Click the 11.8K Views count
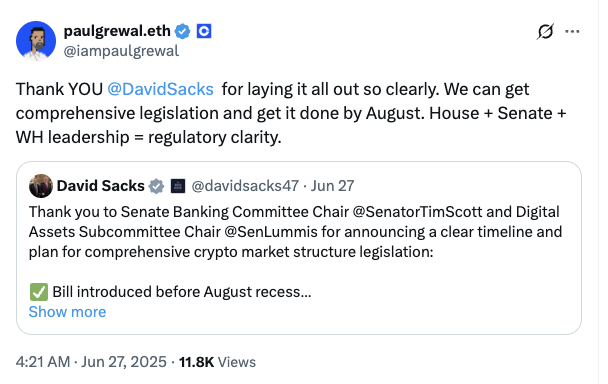This screenshot has width=608, height=384. tap(217, 362)
